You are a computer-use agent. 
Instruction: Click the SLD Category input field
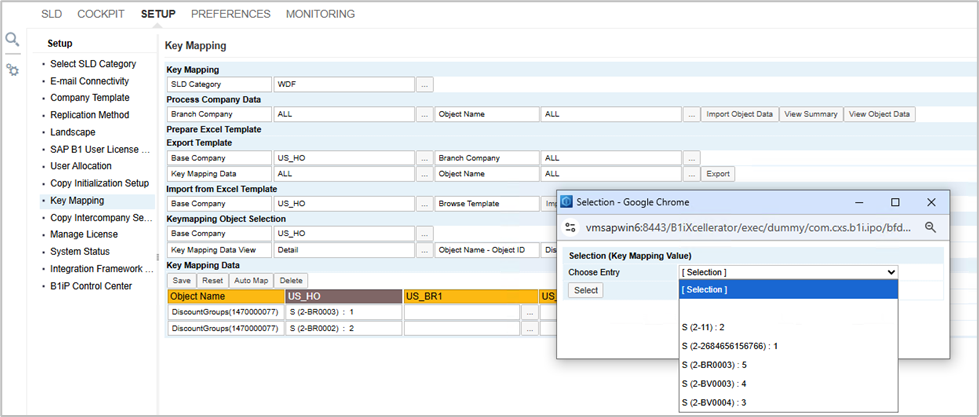[x=343, y=85]
